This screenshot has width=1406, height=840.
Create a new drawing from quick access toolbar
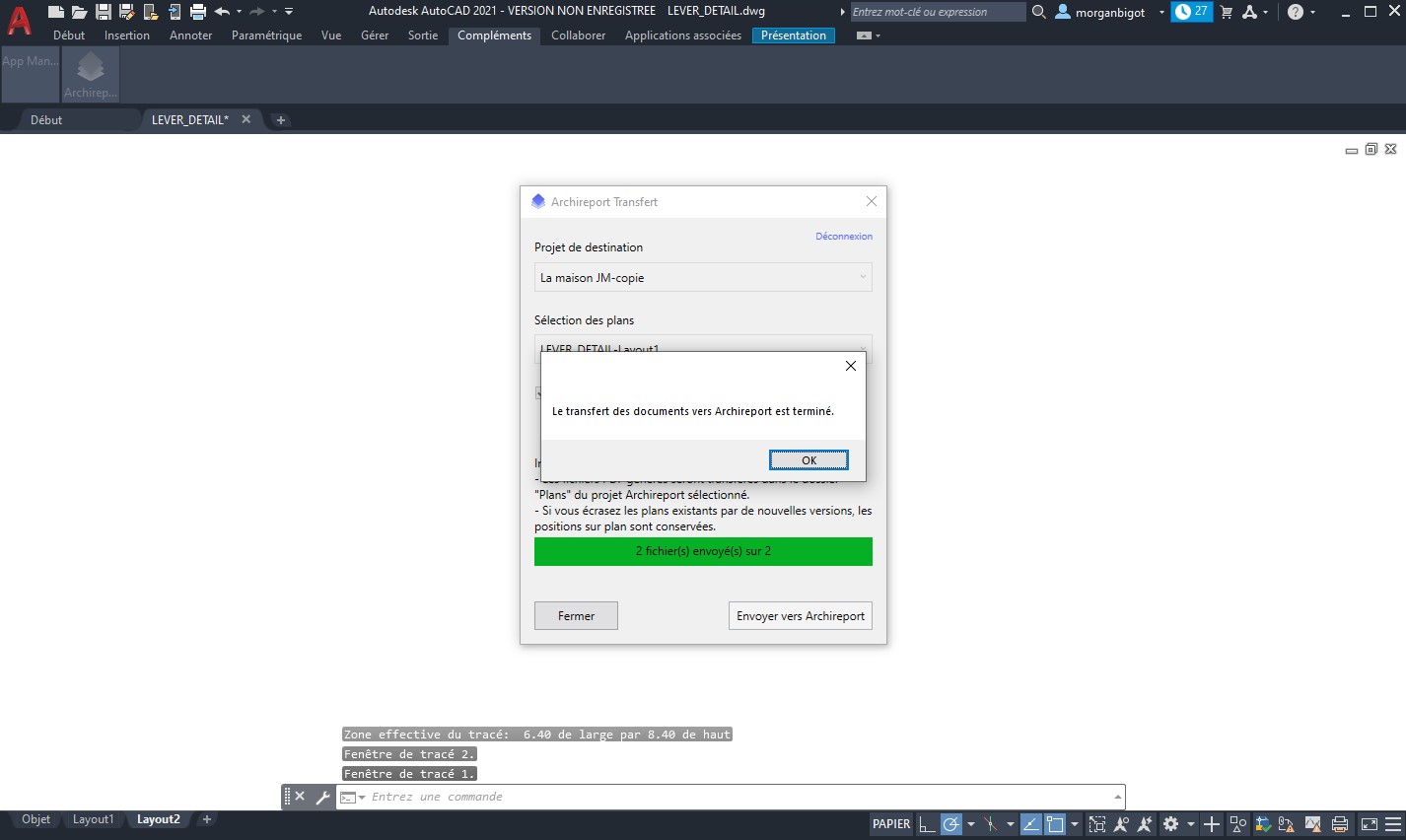pyautogui.click(x=56, y=12)
